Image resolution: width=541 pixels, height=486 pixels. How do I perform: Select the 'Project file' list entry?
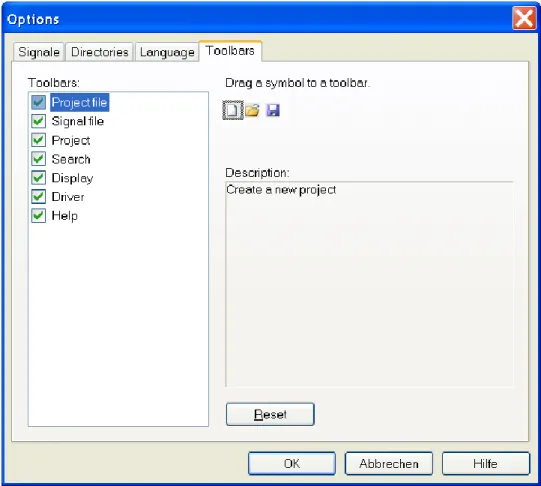80,102
